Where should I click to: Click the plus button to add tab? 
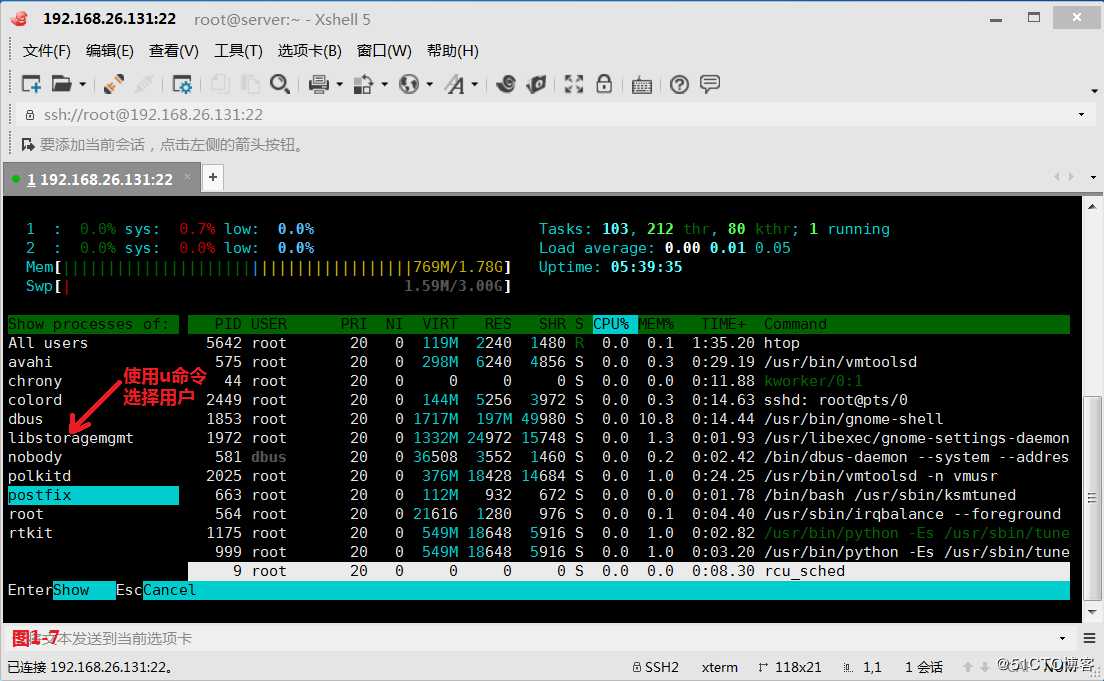[x=213, y=177]
